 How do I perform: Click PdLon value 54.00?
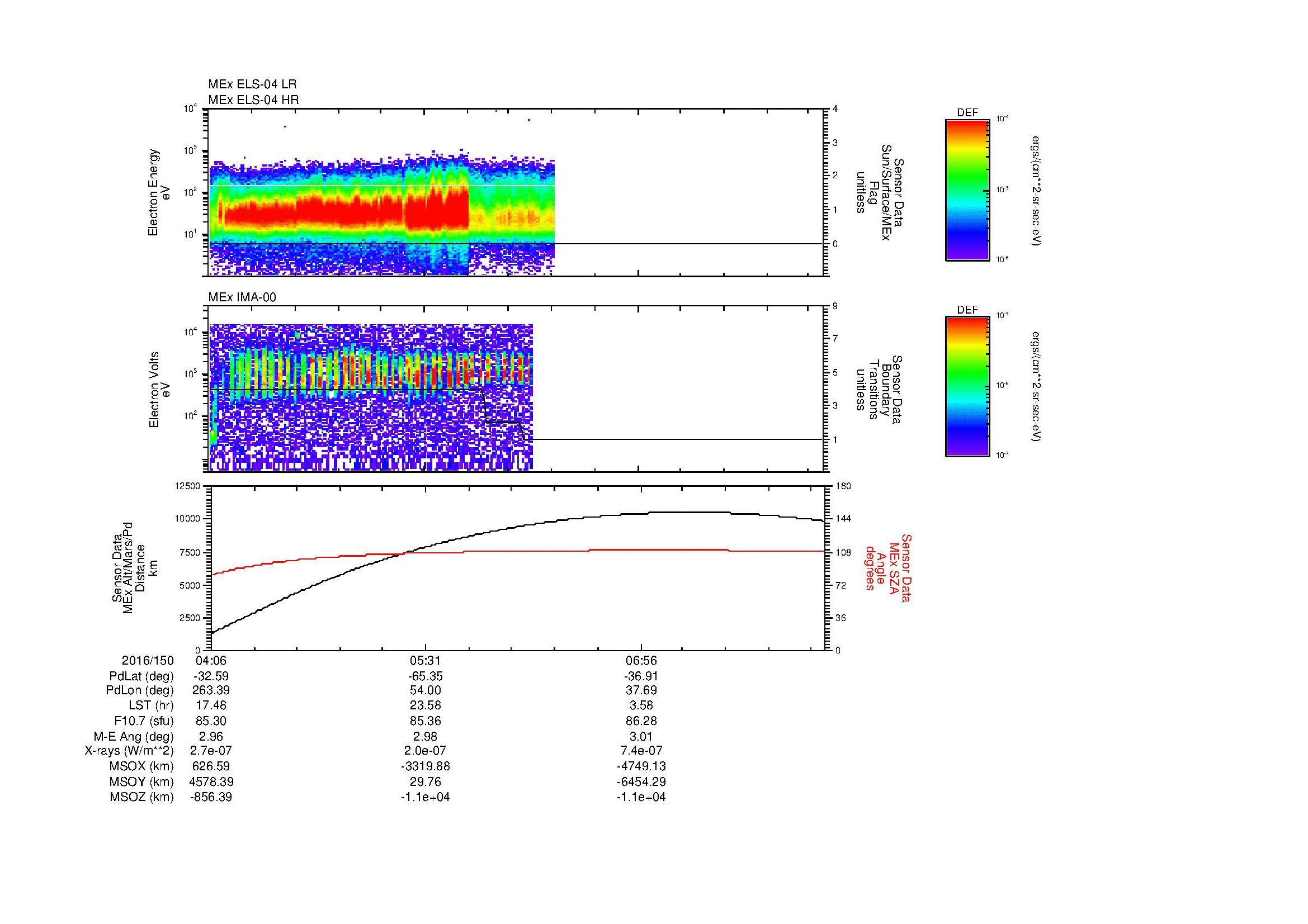pos(425,690)
